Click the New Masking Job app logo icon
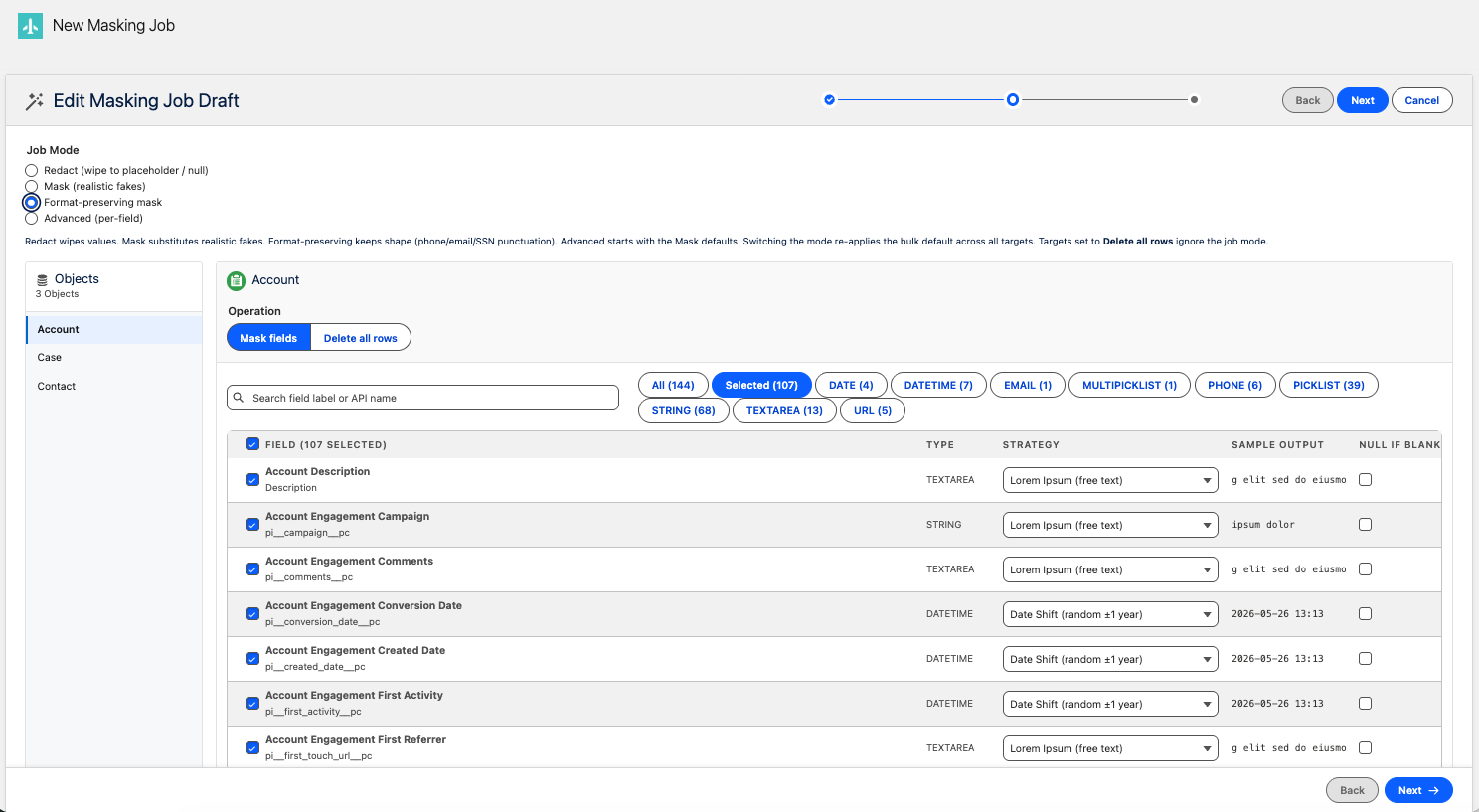The height and width of the screenshot is (812, 1479). [x=30, y=26]
